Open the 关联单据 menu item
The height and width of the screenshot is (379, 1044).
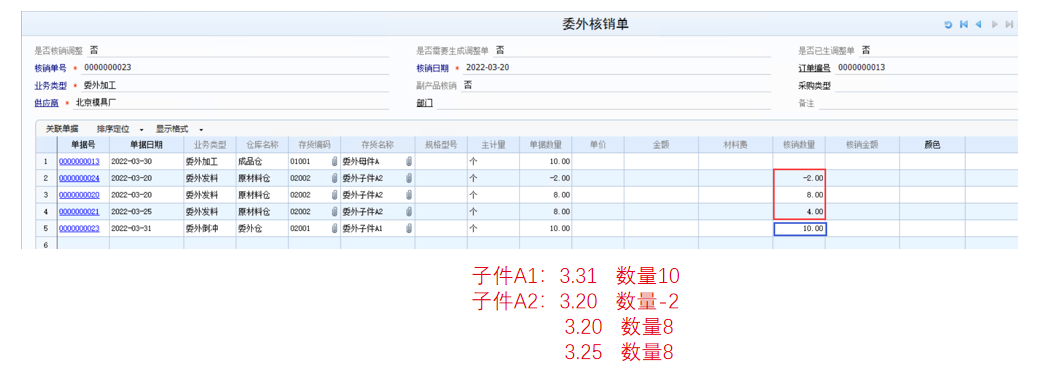tap(62, 129)
